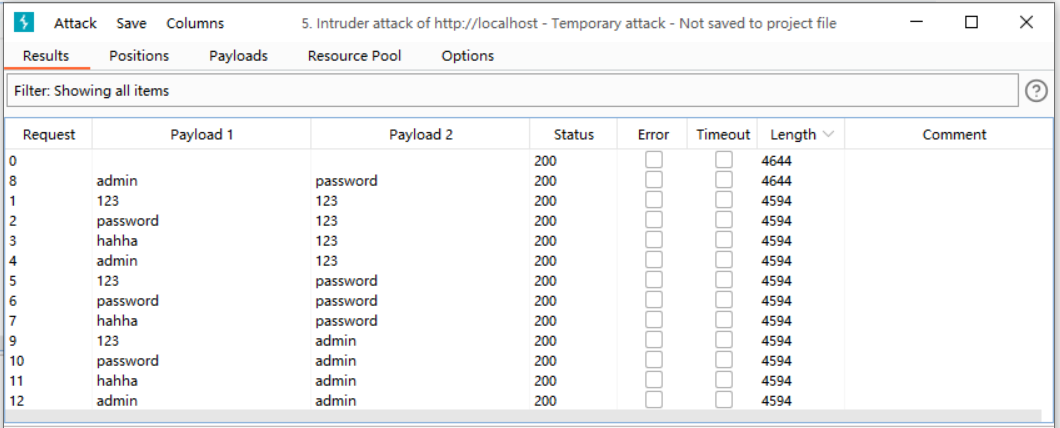Click the filter help question mark icon

[1037, 91]
